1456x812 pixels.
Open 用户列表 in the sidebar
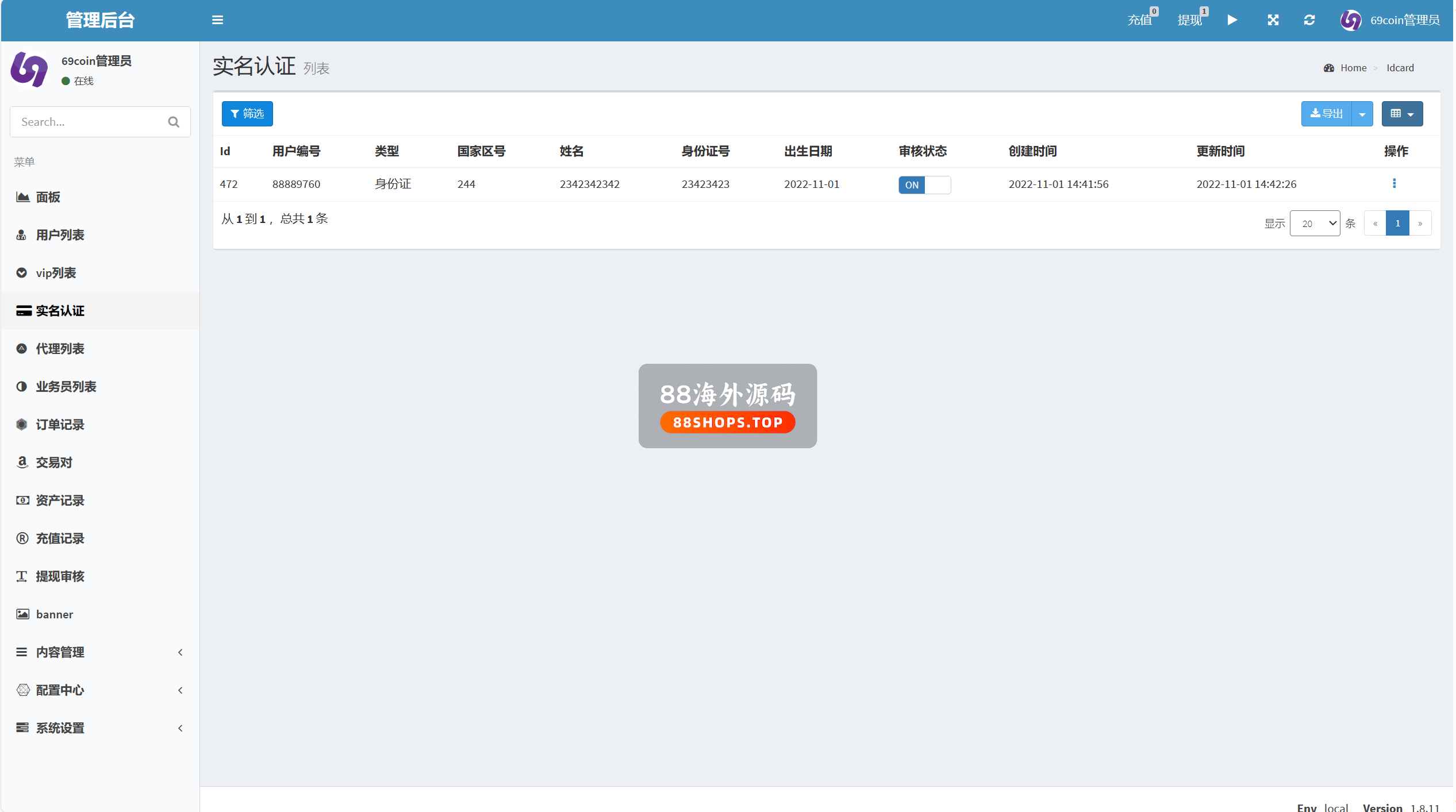[x=60, y=235]
